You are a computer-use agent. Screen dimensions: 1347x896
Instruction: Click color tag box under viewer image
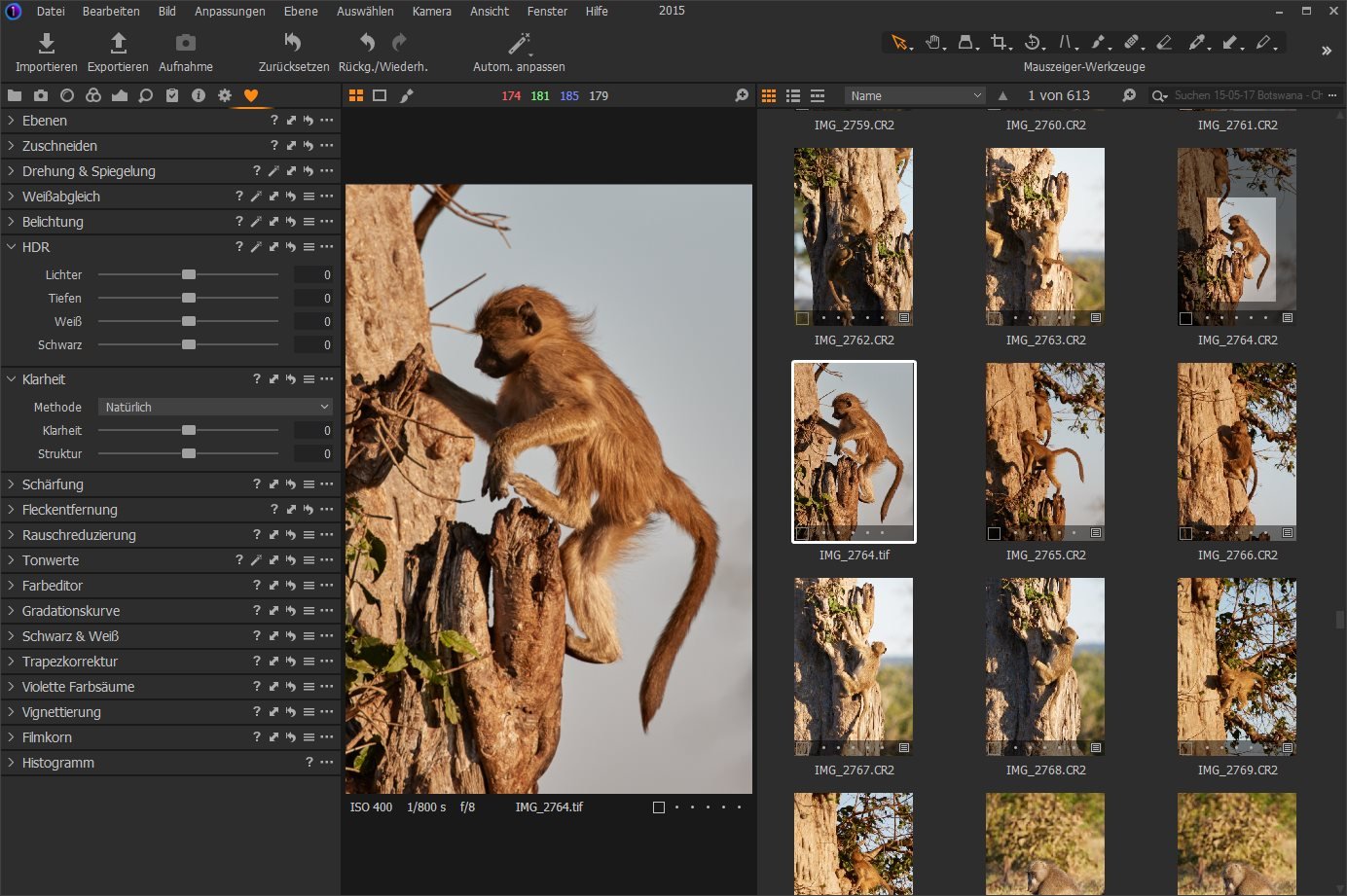659,807
